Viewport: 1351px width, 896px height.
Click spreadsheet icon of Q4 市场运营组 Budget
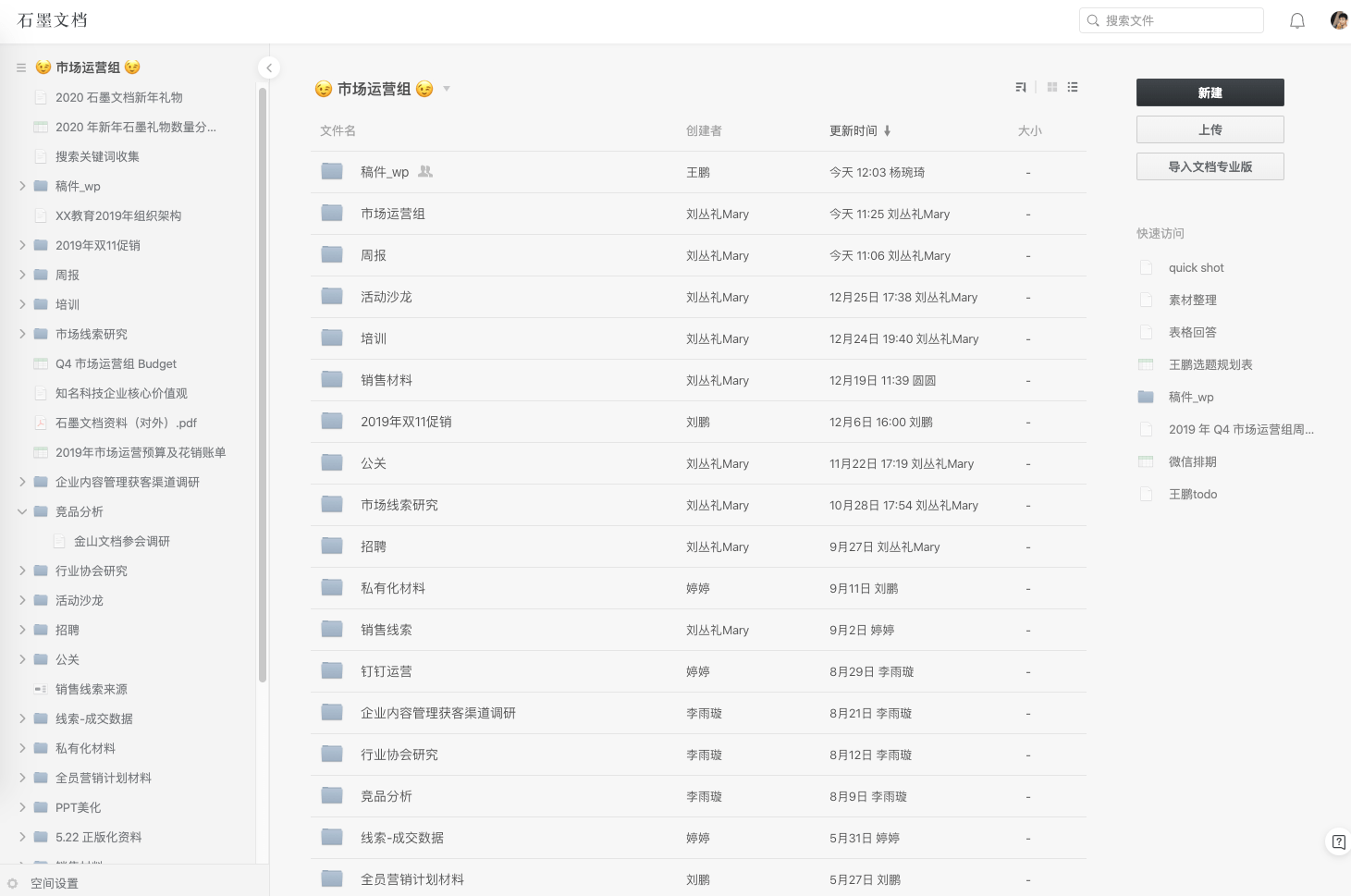(41, 363)
